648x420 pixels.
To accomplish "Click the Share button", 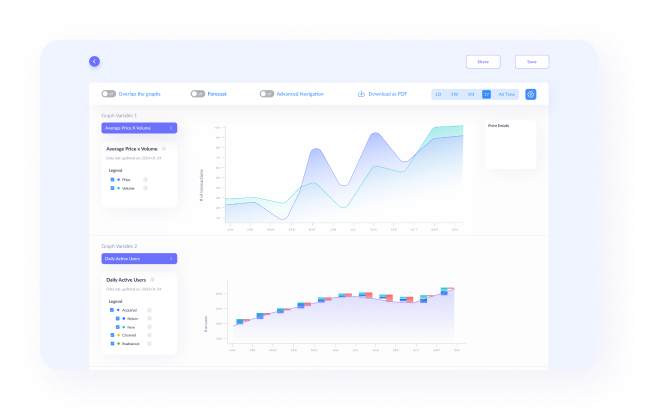I will coord(483,62).
